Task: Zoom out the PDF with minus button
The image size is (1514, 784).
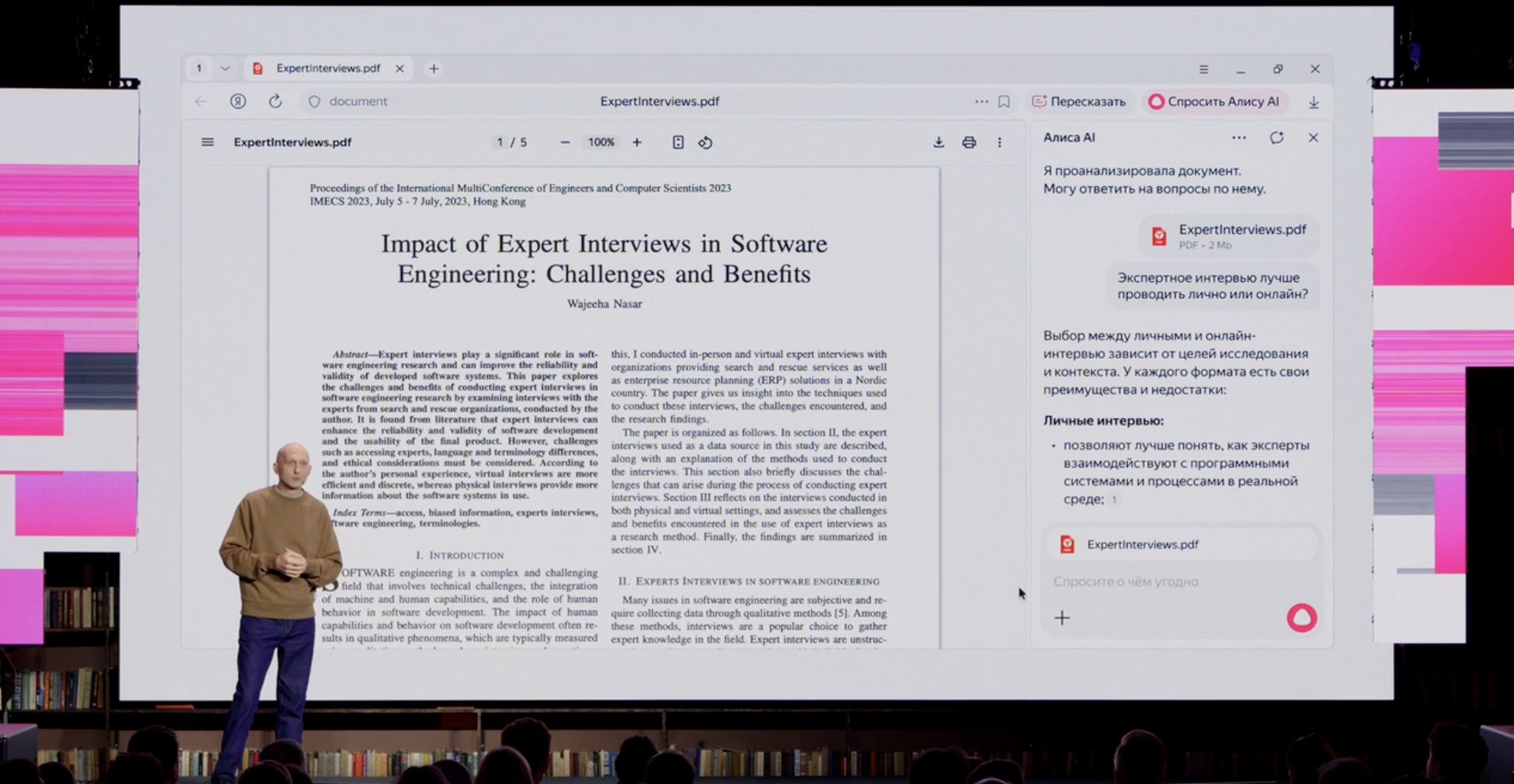Action: 565,142
